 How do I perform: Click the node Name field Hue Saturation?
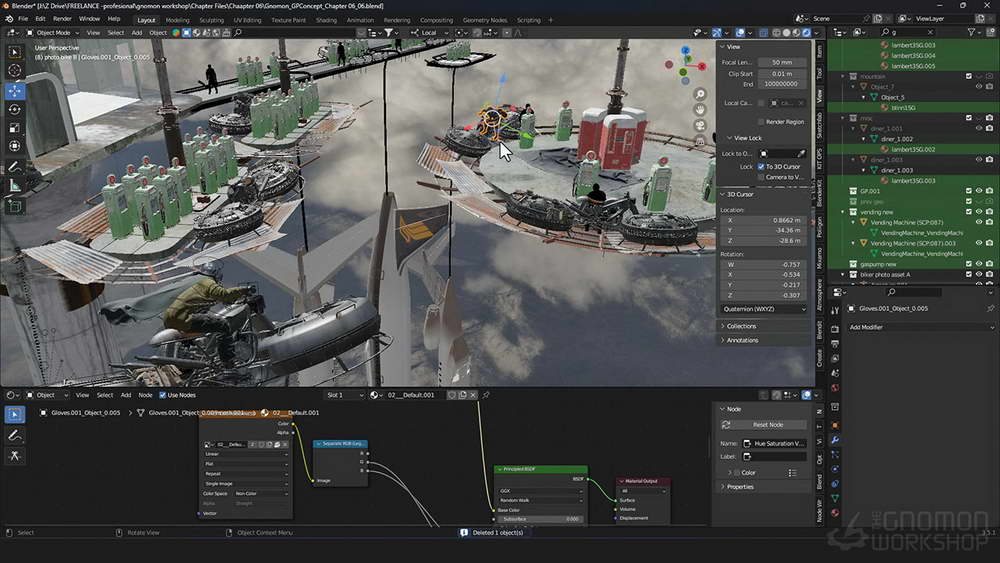click(775, 443)
